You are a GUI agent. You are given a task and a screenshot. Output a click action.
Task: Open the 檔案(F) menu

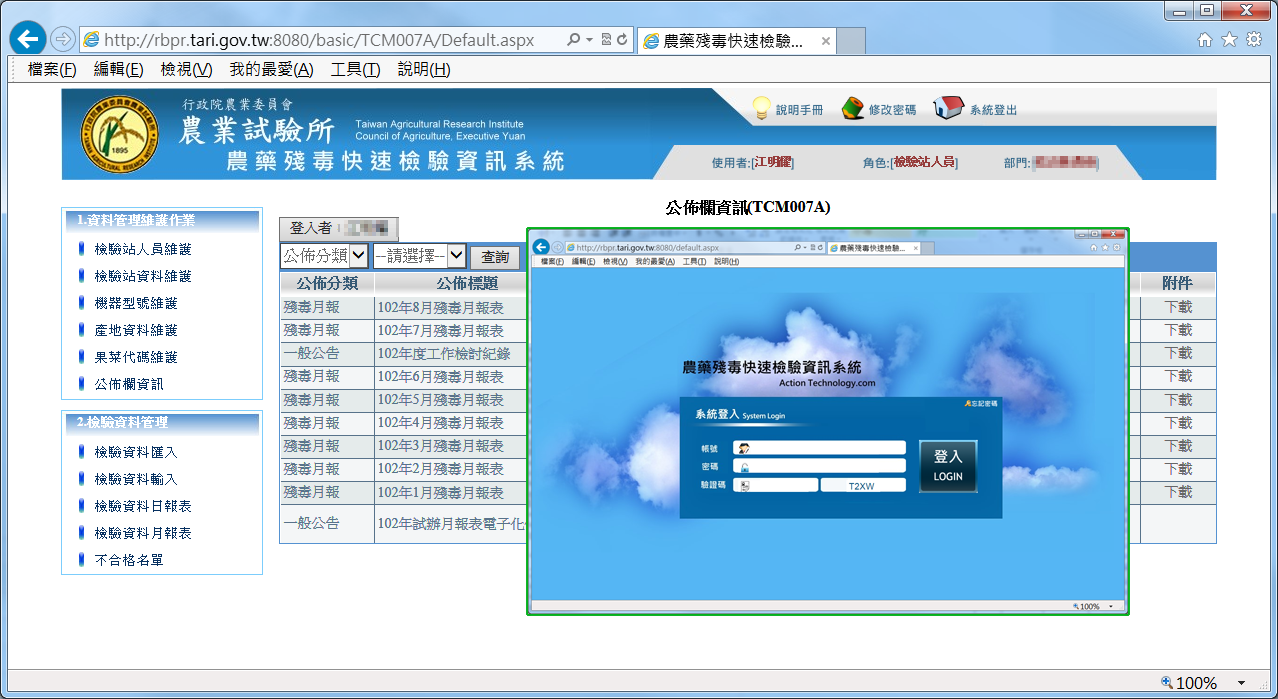pos(52,69)
